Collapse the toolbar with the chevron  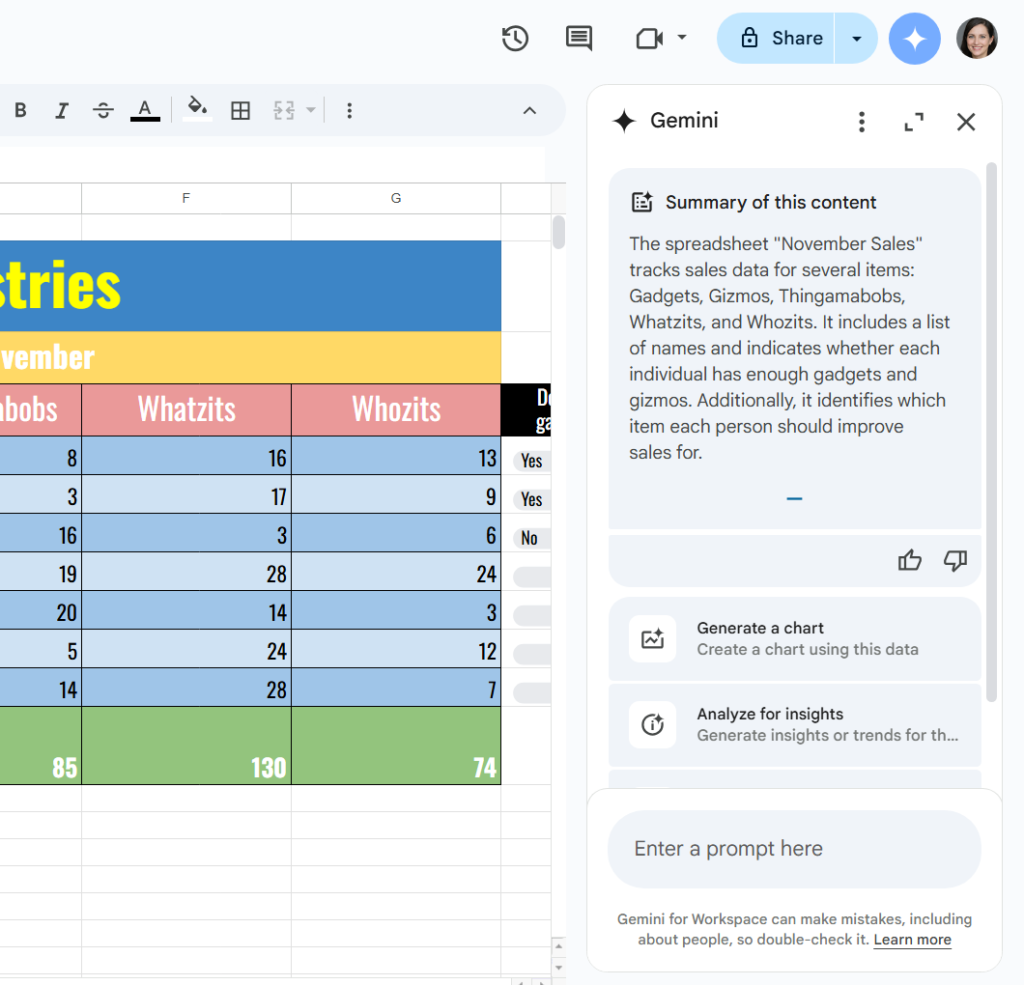click(x=530, y=111)
